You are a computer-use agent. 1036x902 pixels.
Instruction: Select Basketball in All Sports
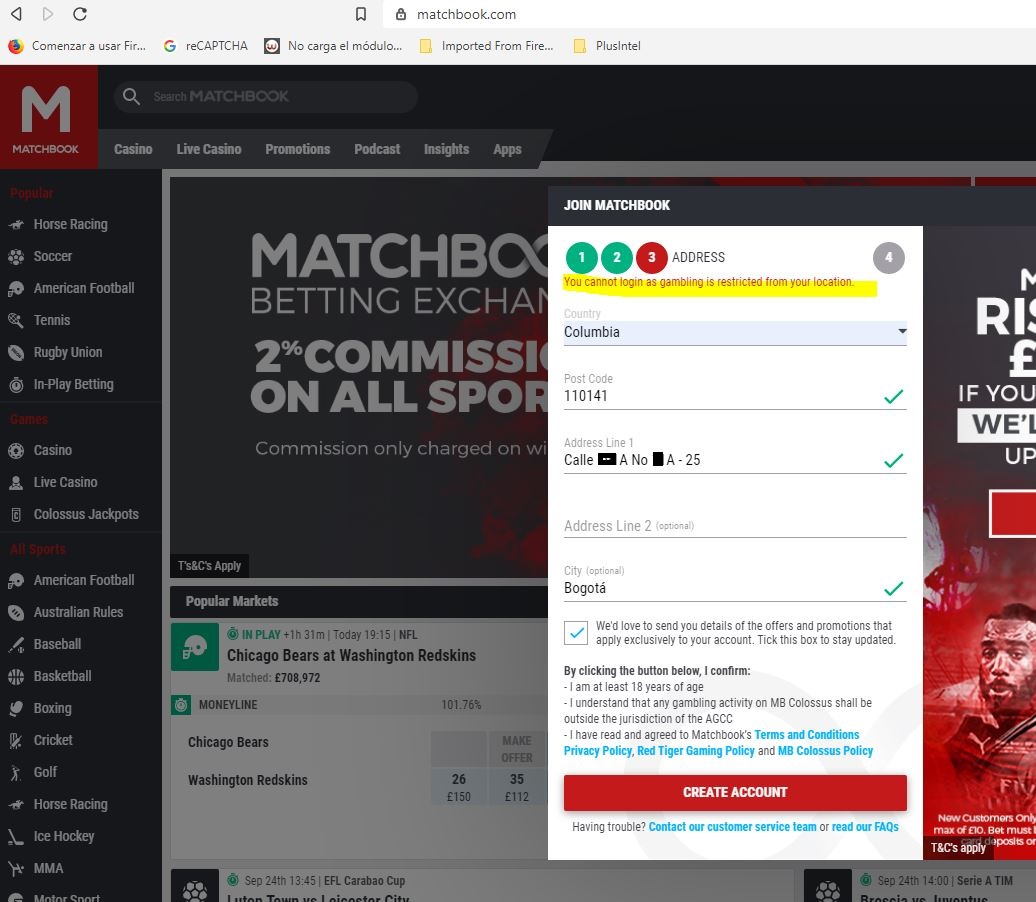point(81,676)
